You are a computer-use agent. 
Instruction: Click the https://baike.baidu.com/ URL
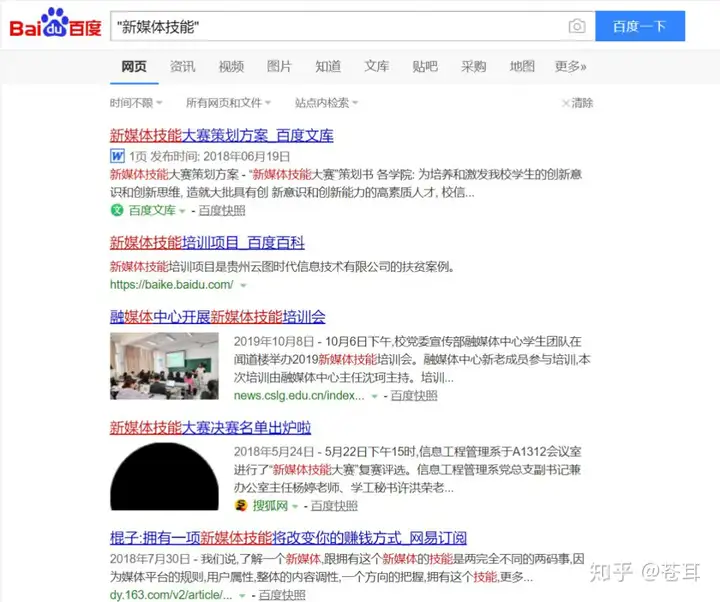tap(172, 285)
